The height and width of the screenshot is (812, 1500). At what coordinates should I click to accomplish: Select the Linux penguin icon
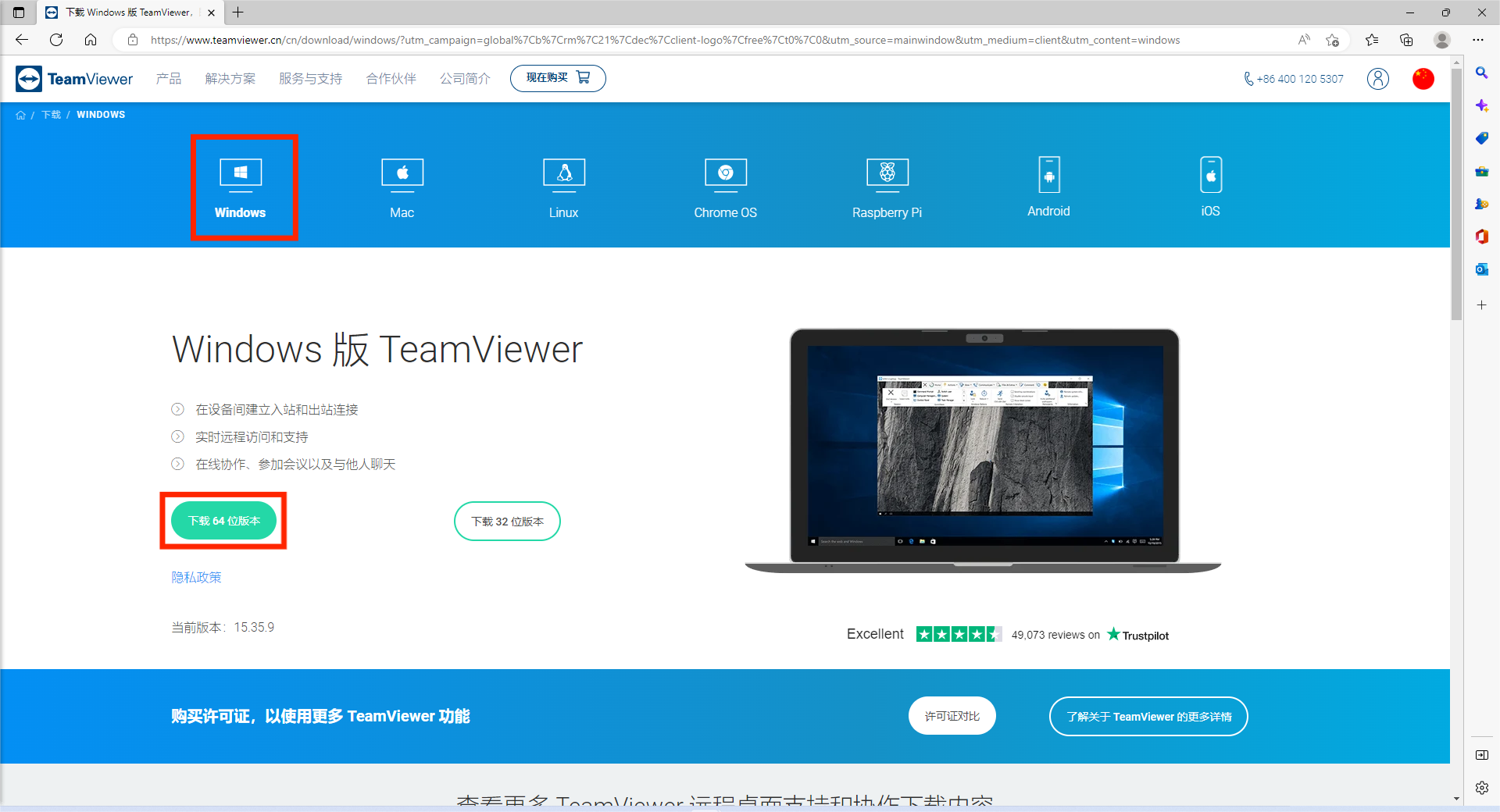tap(564, 176)
